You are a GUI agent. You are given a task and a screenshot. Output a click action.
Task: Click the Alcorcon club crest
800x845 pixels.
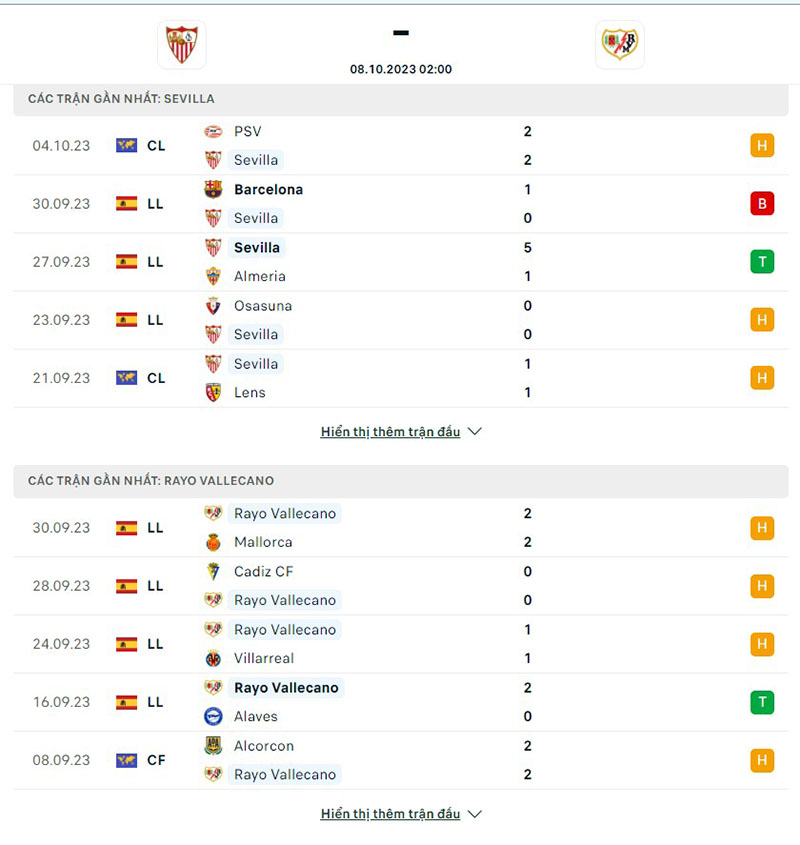pyautogui.click(x=213, y=746)
